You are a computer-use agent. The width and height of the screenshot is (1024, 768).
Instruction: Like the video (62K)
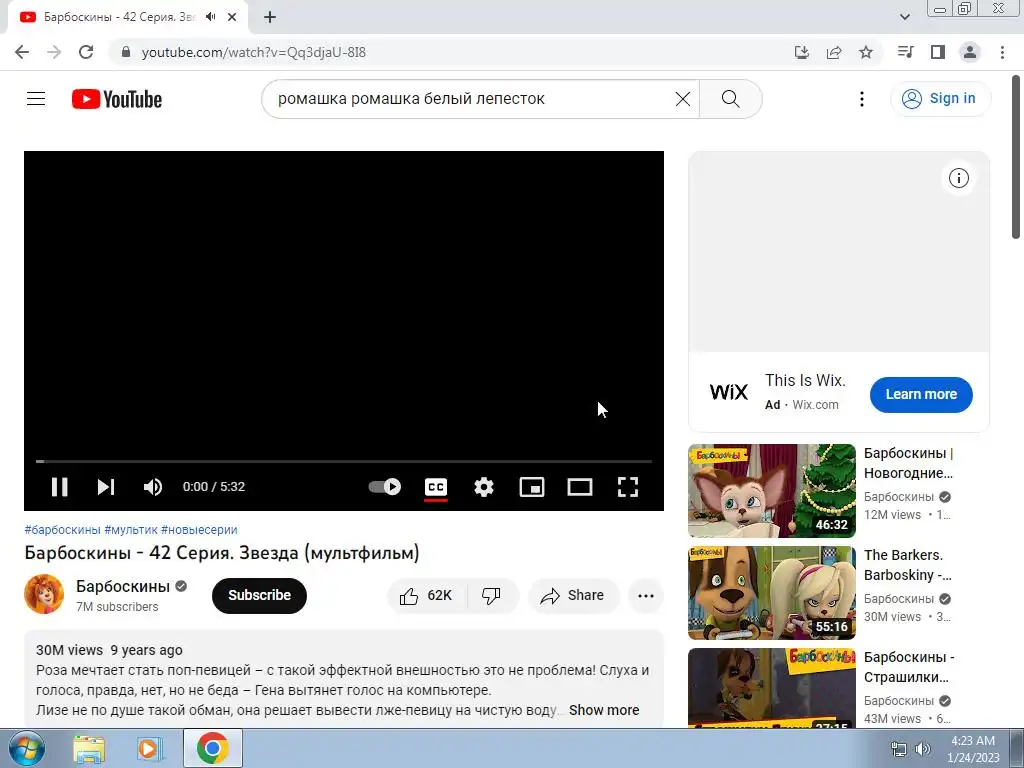[x=426, y=596]
